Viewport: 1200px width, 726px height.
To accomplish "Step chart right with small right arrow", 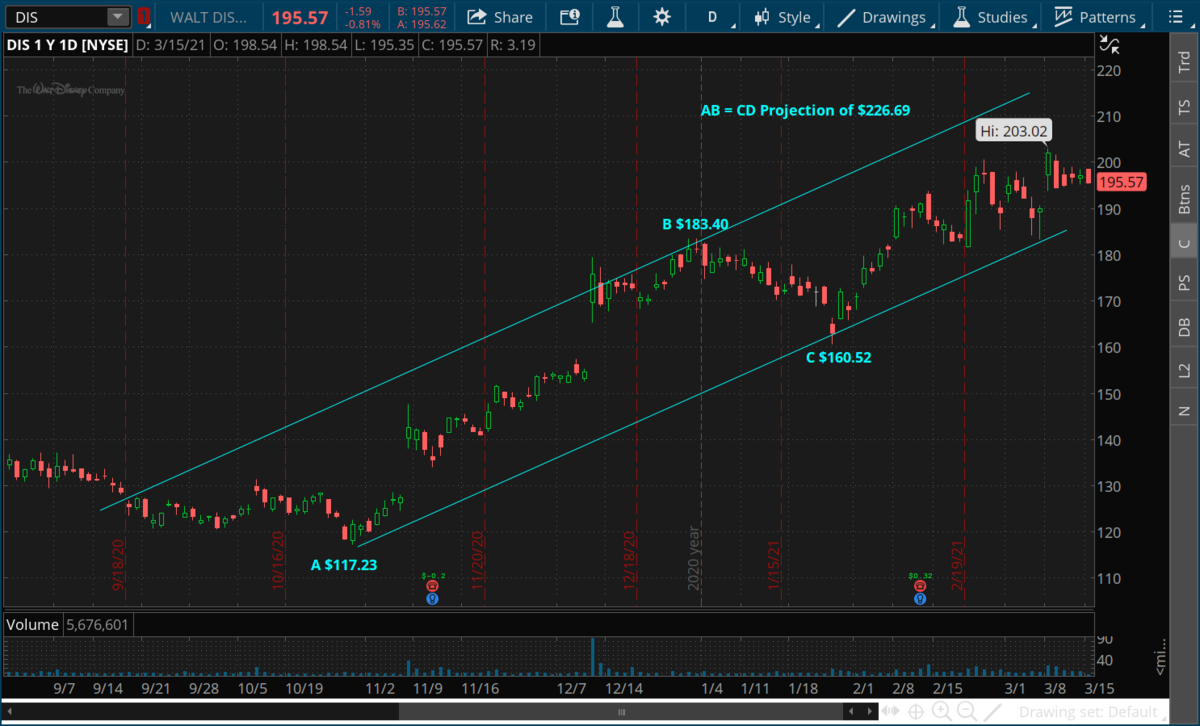I will [x=870, y=712].
